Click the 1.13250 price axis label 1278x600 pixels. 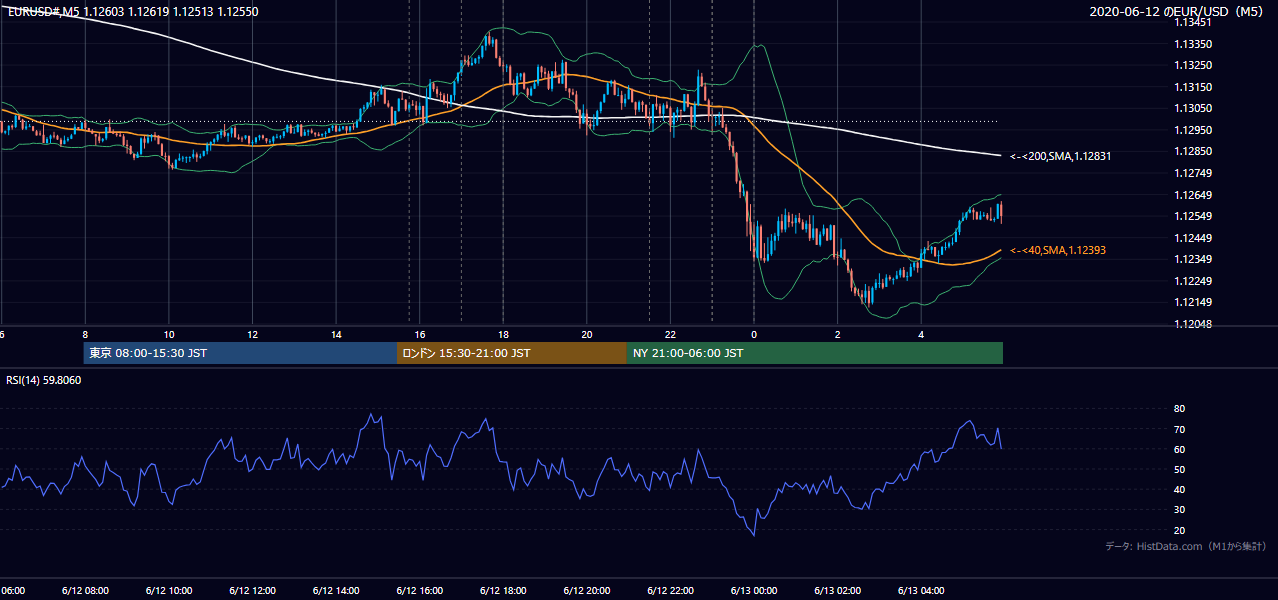pos(1193,66)
